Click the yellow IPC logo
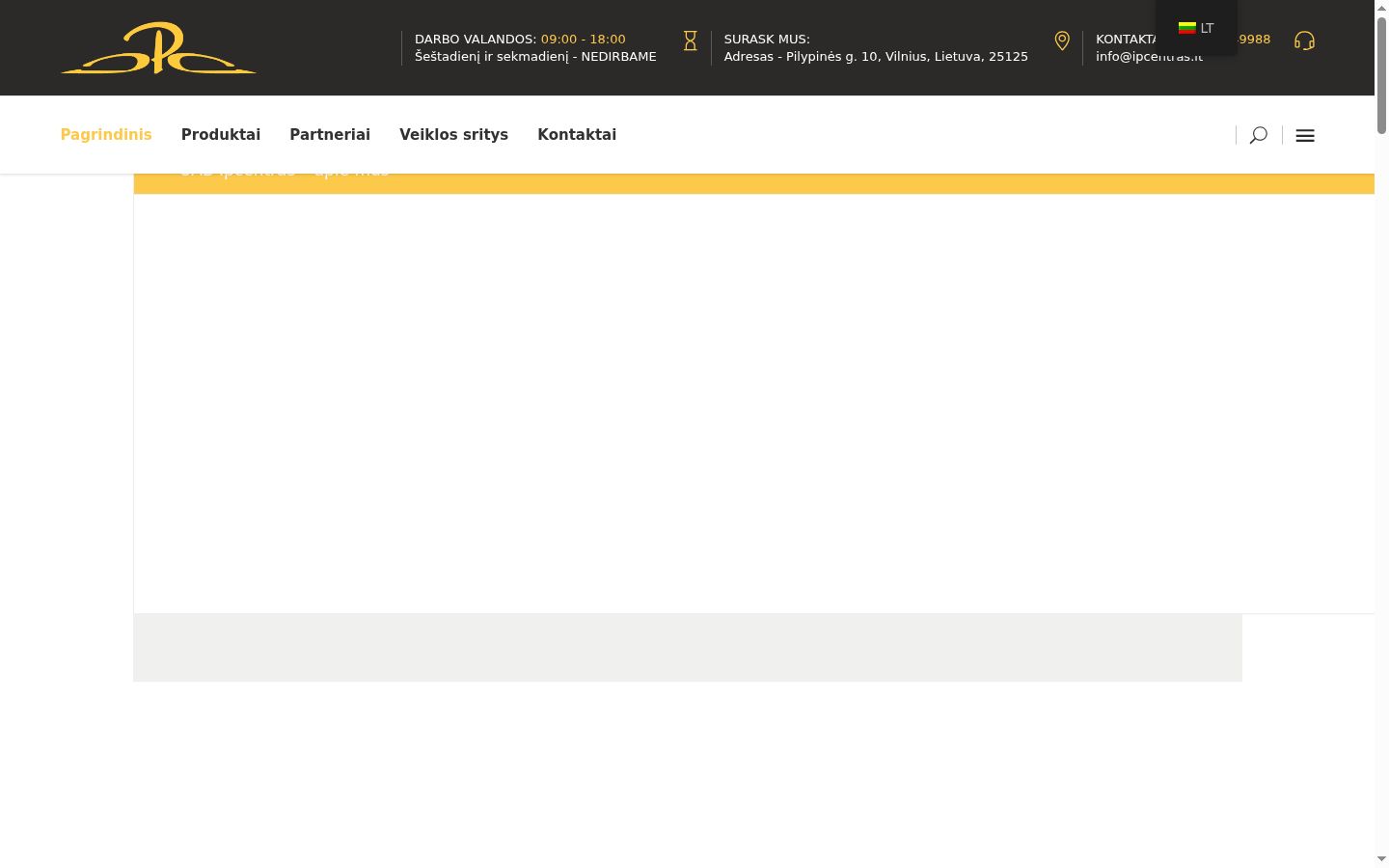This screenshot has width=1389, height=868. coord(158,48)
